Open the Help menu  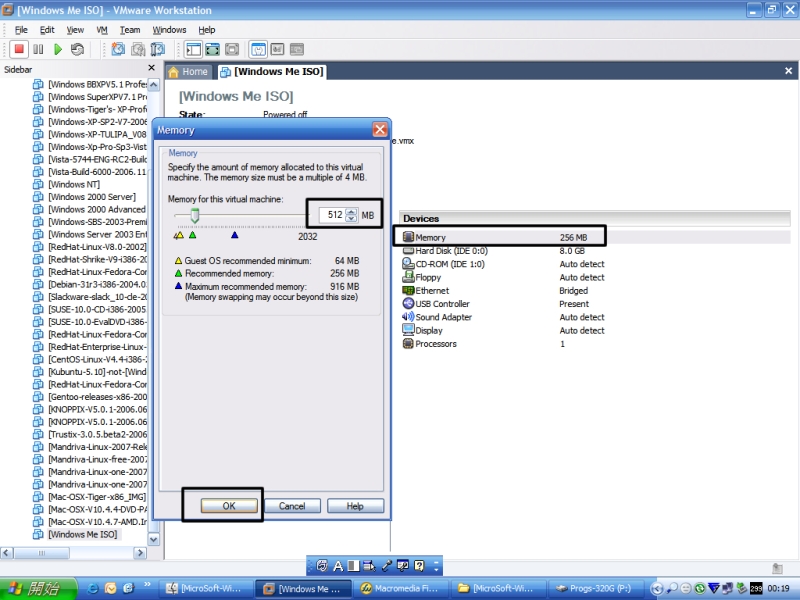click(207, 30)
